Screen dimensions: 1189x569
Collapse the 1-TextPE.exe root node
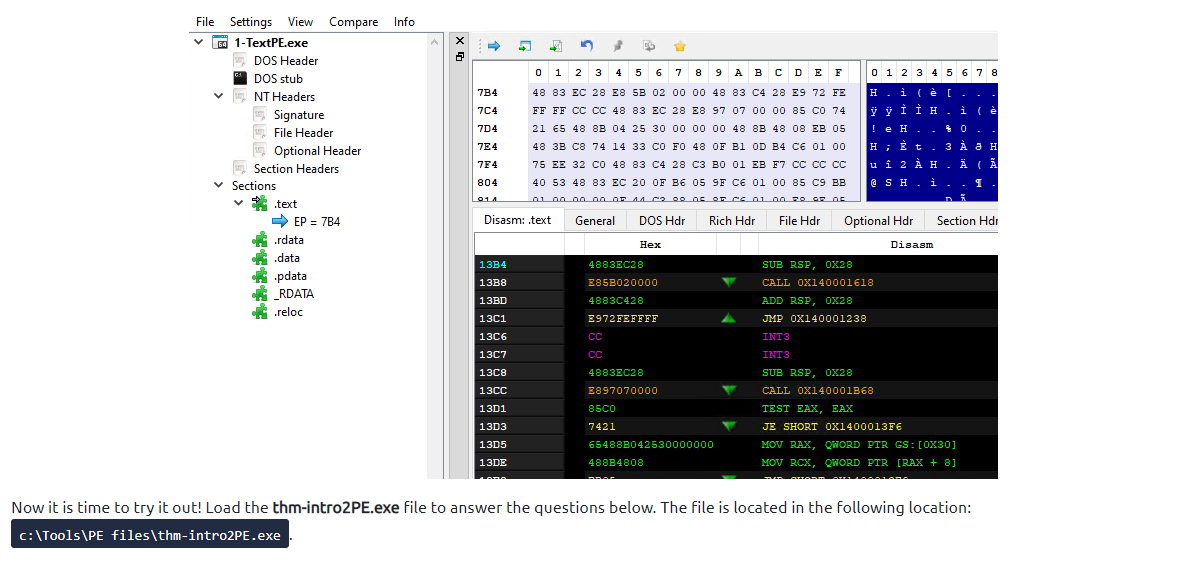coord(199,42)
